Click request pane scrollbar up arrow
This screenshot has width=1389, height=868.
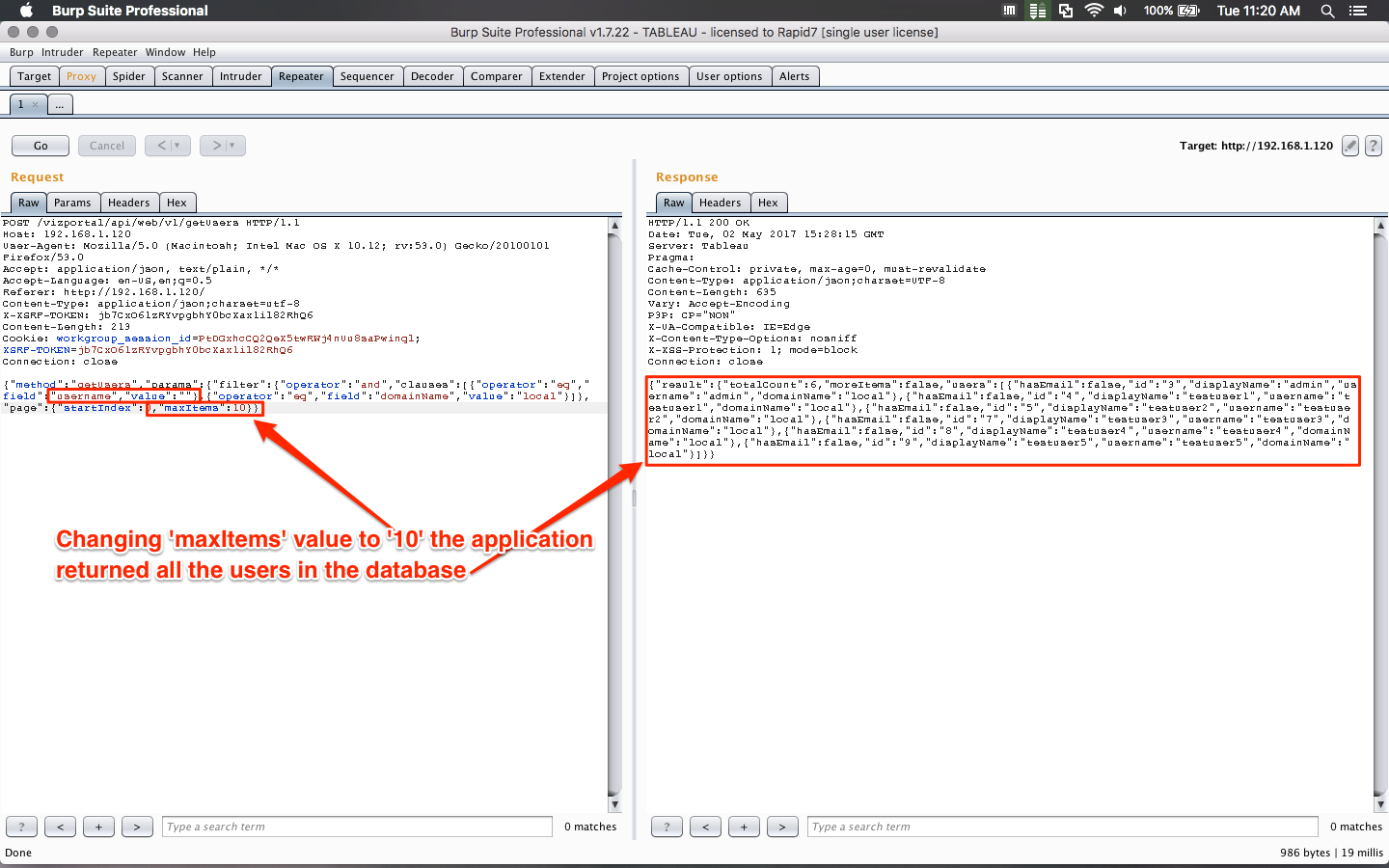[614, 225]
